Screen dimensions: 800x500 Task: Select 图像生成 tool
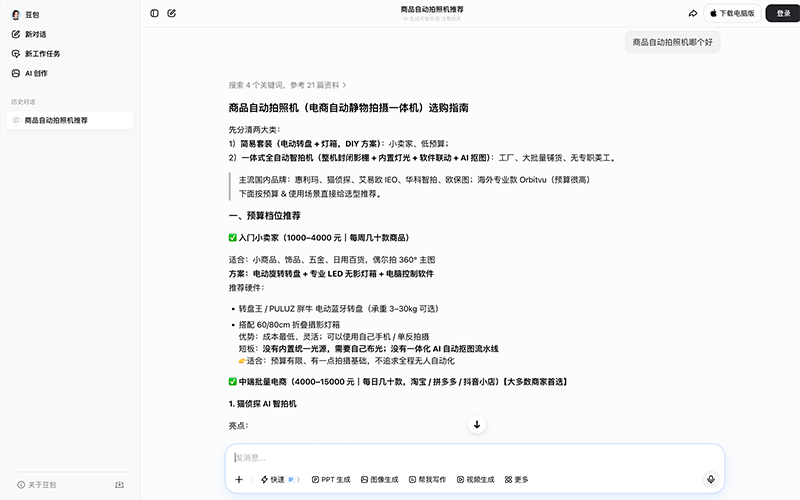click(380, 479)
